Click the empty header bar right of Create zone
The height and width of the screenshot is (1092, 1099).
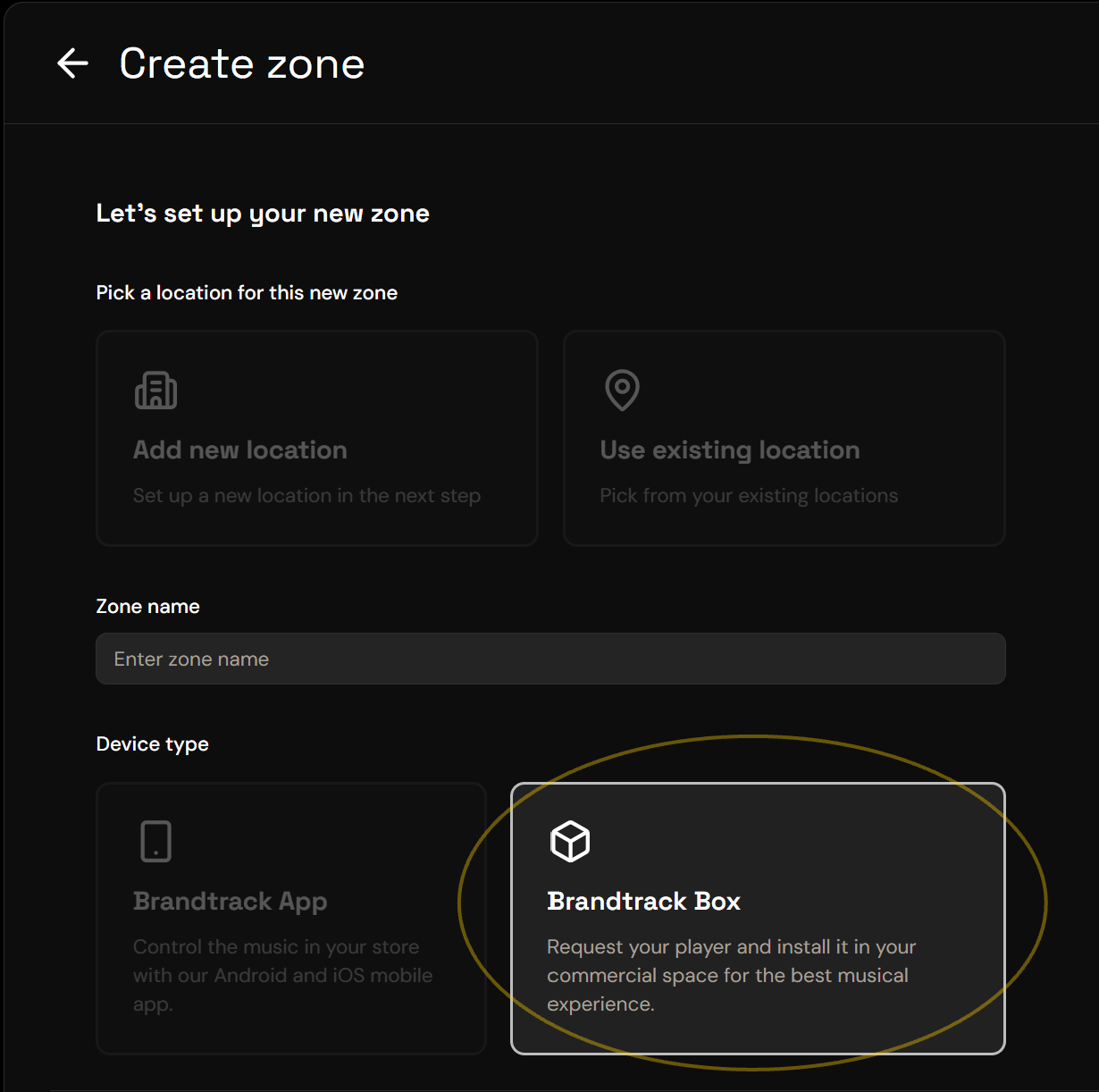click(x=733, y=63)
